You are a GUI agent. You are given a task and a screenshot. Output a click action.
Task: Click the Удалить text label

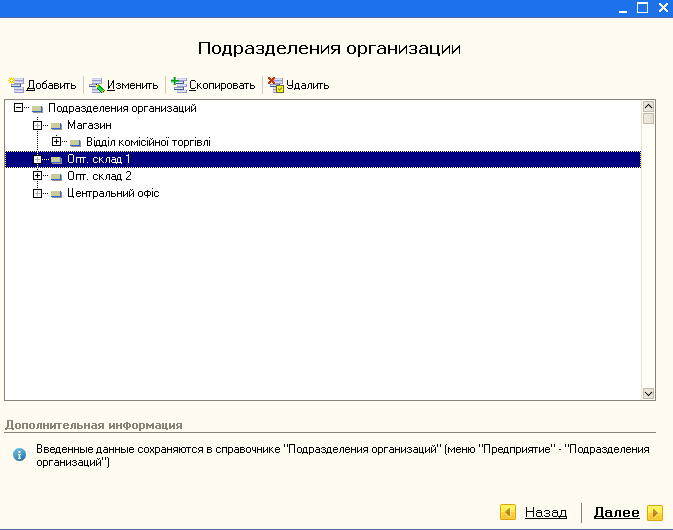click(x=307, y=85)
